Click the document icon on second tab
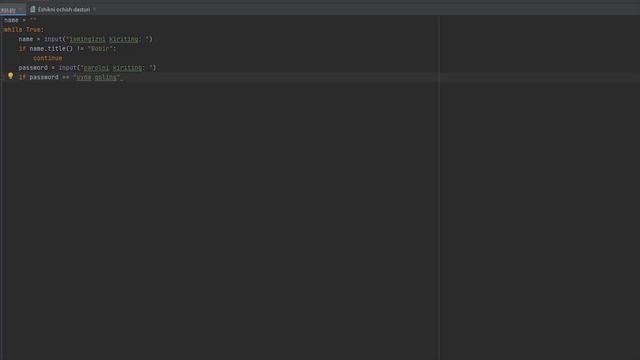640x360 pixels. pos(33,9)
